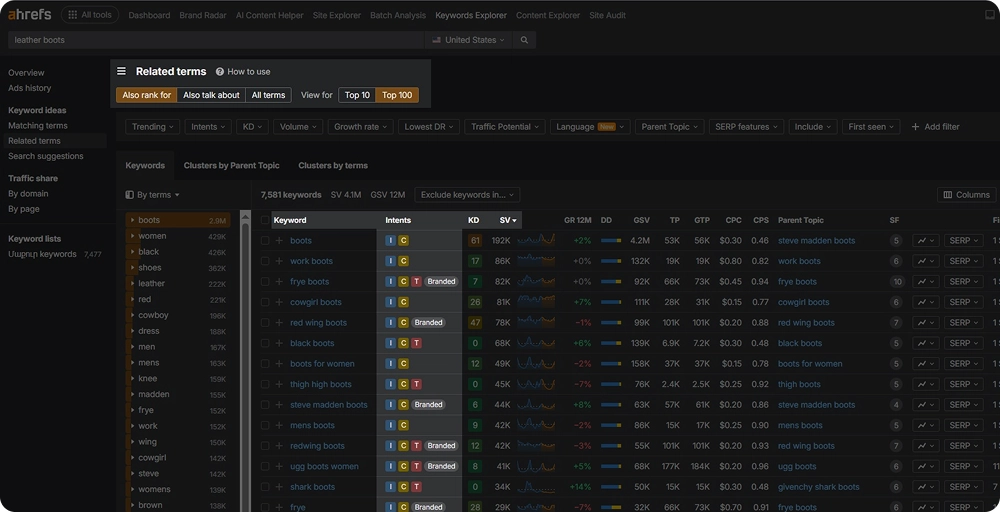Viewport: 1000px width, 512px height.
Task: Click the plus icon next to work boots
Action: click(x=279, y=261)
